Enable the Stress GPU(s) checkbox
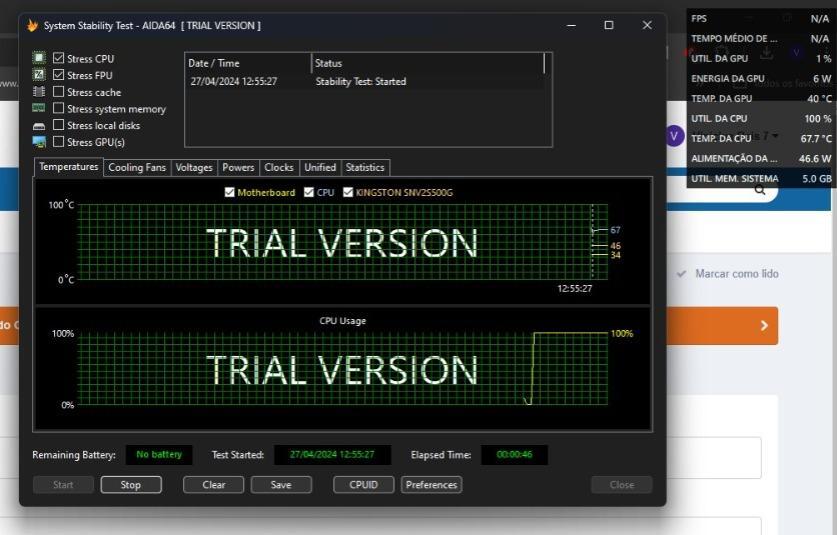This screenshot has width=837, height=535. (59, 141)
